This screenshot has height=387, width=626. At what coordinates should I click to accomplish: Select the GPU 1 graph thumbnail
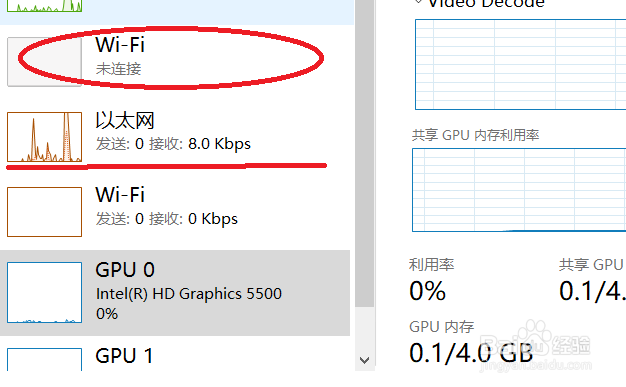pos(44,359)
